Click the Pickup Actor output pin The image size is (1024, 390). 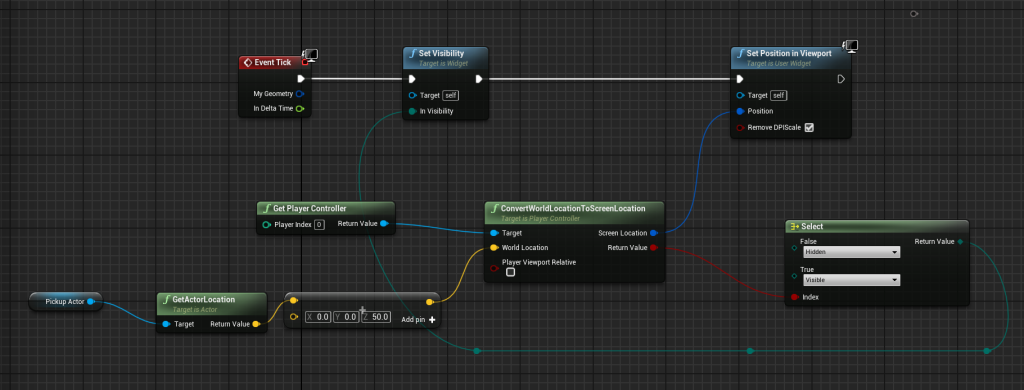pyautogui.click(x=91, y=301)
